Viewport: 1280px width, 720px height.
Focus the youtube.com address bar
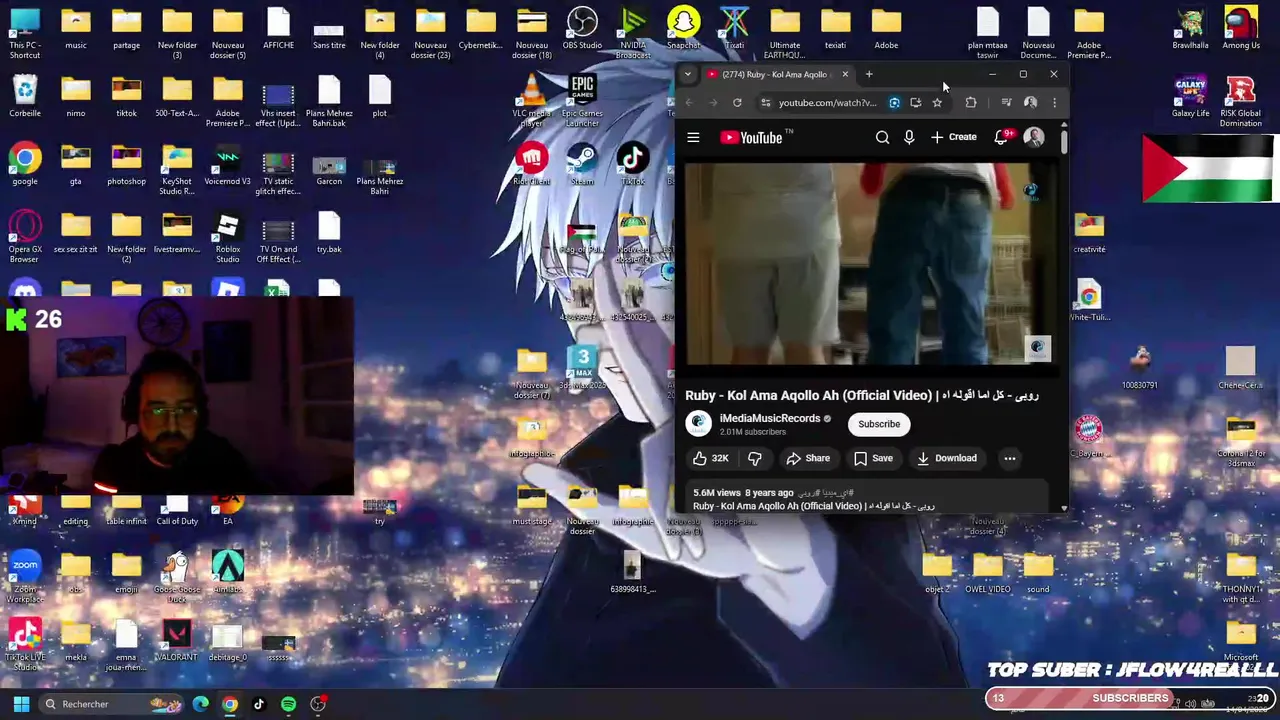(x=828, y=102)
